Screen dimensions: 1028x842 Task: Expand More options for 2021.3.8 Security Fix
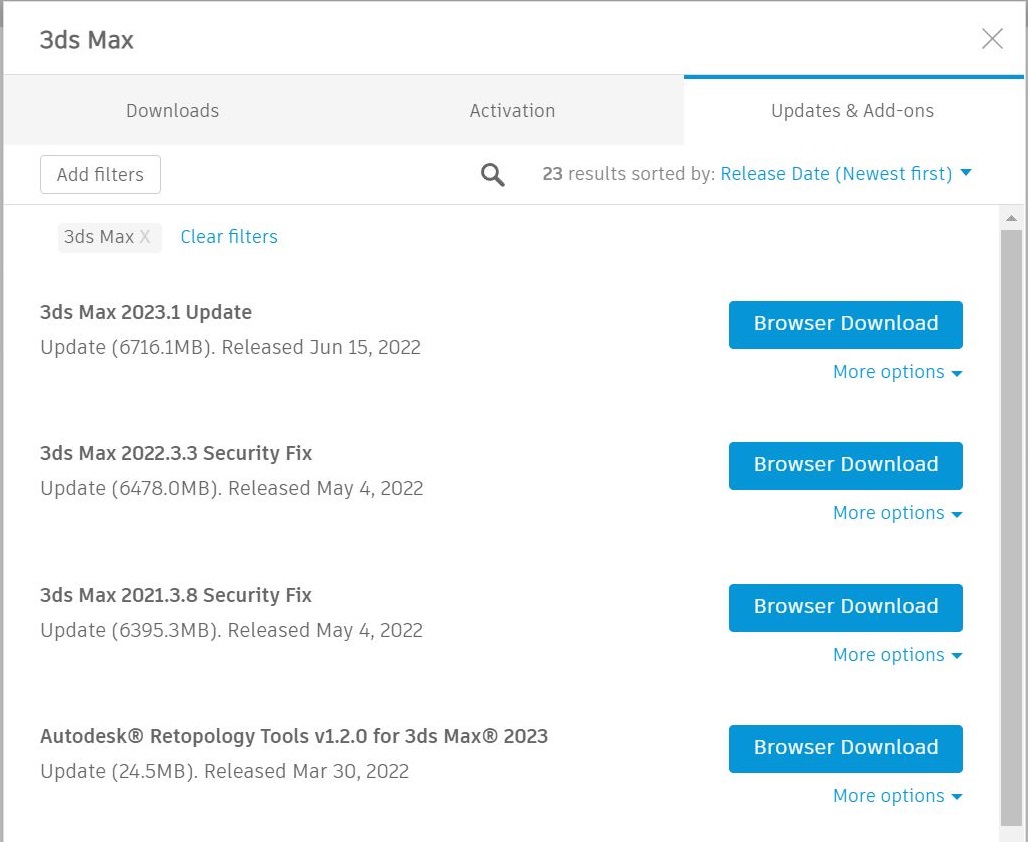897,655
